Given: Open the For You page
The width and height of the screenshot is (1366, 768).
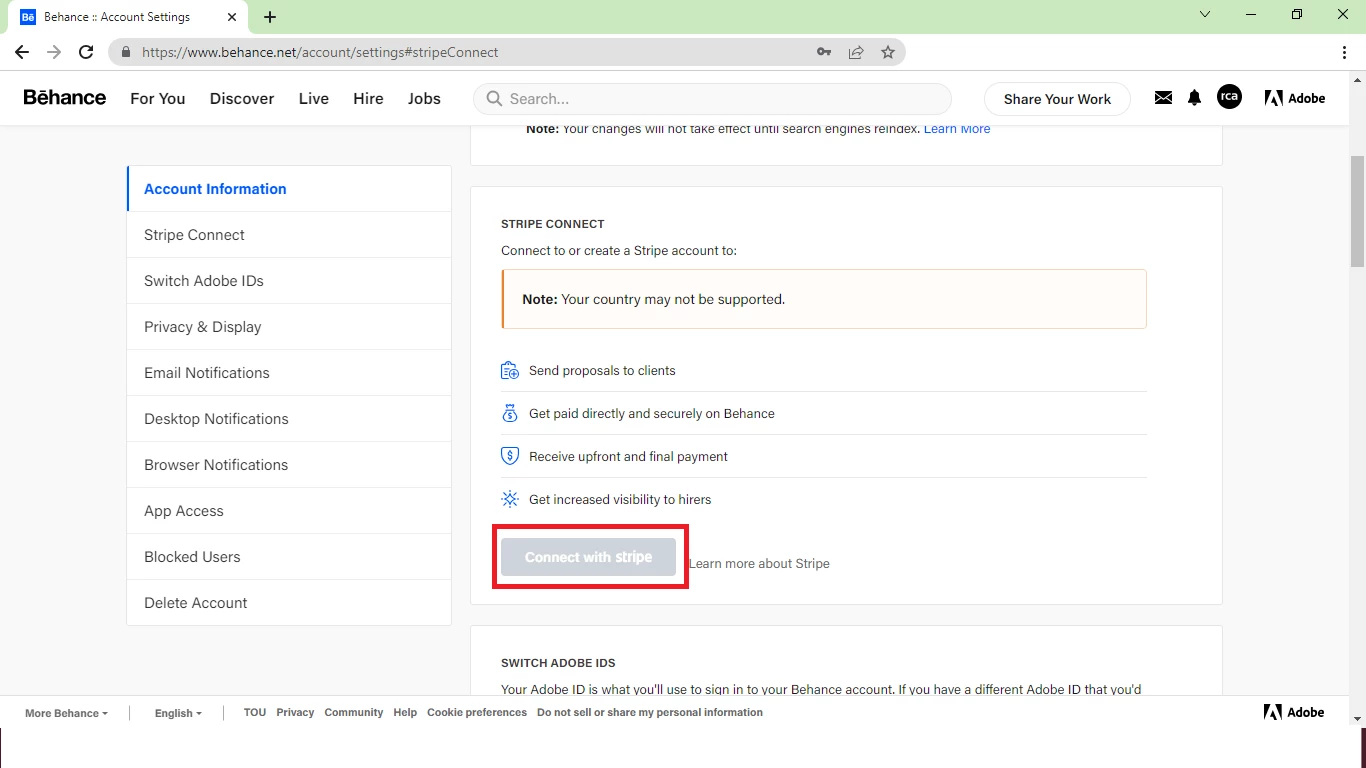Looking at the screenshot, I should pyautogui.click(x=158, y=98).
